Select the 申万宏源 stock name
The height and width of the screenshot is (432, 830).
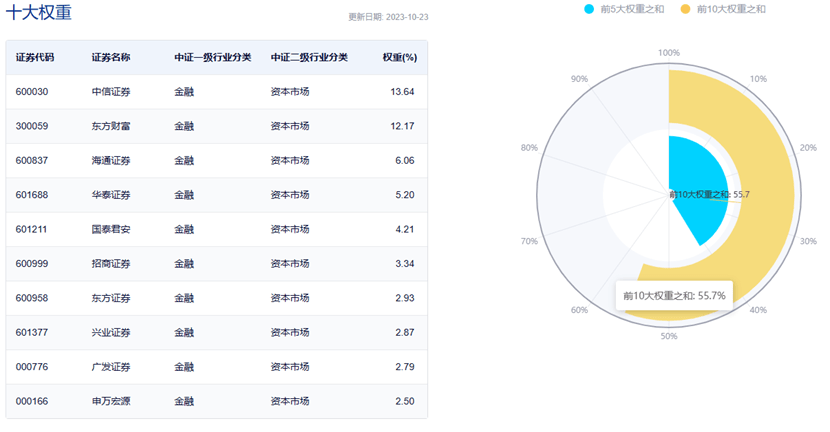pyautogui.click(x=110, y=401)
